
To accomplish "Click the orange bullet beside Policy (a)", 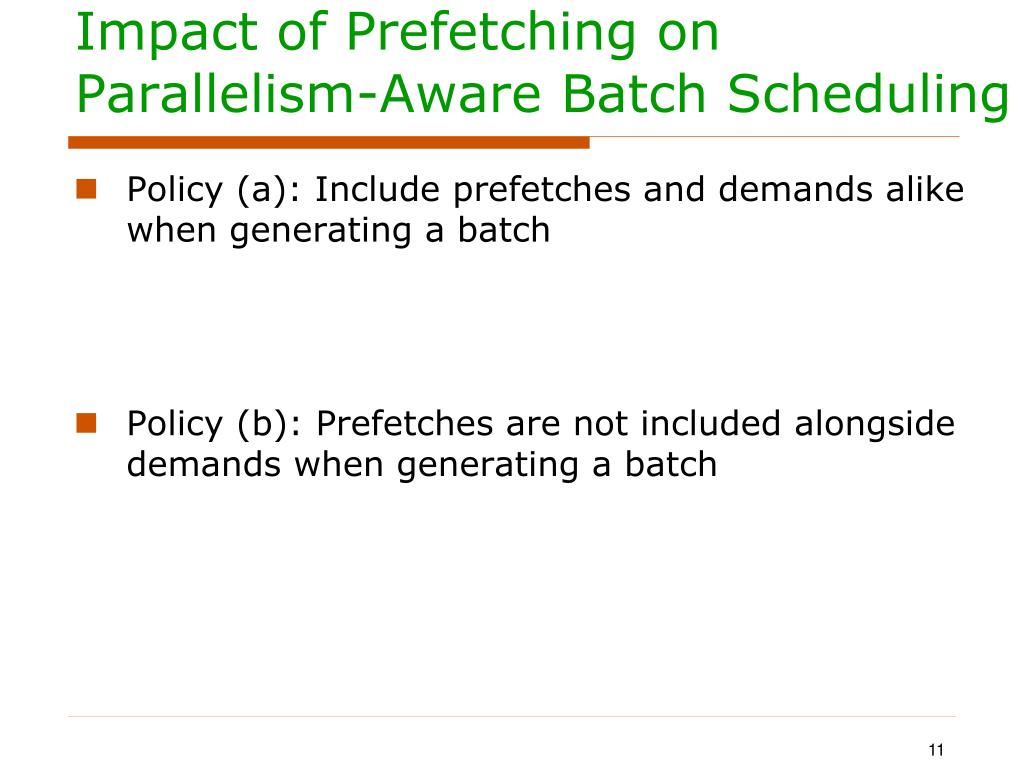I will (86, 189).
